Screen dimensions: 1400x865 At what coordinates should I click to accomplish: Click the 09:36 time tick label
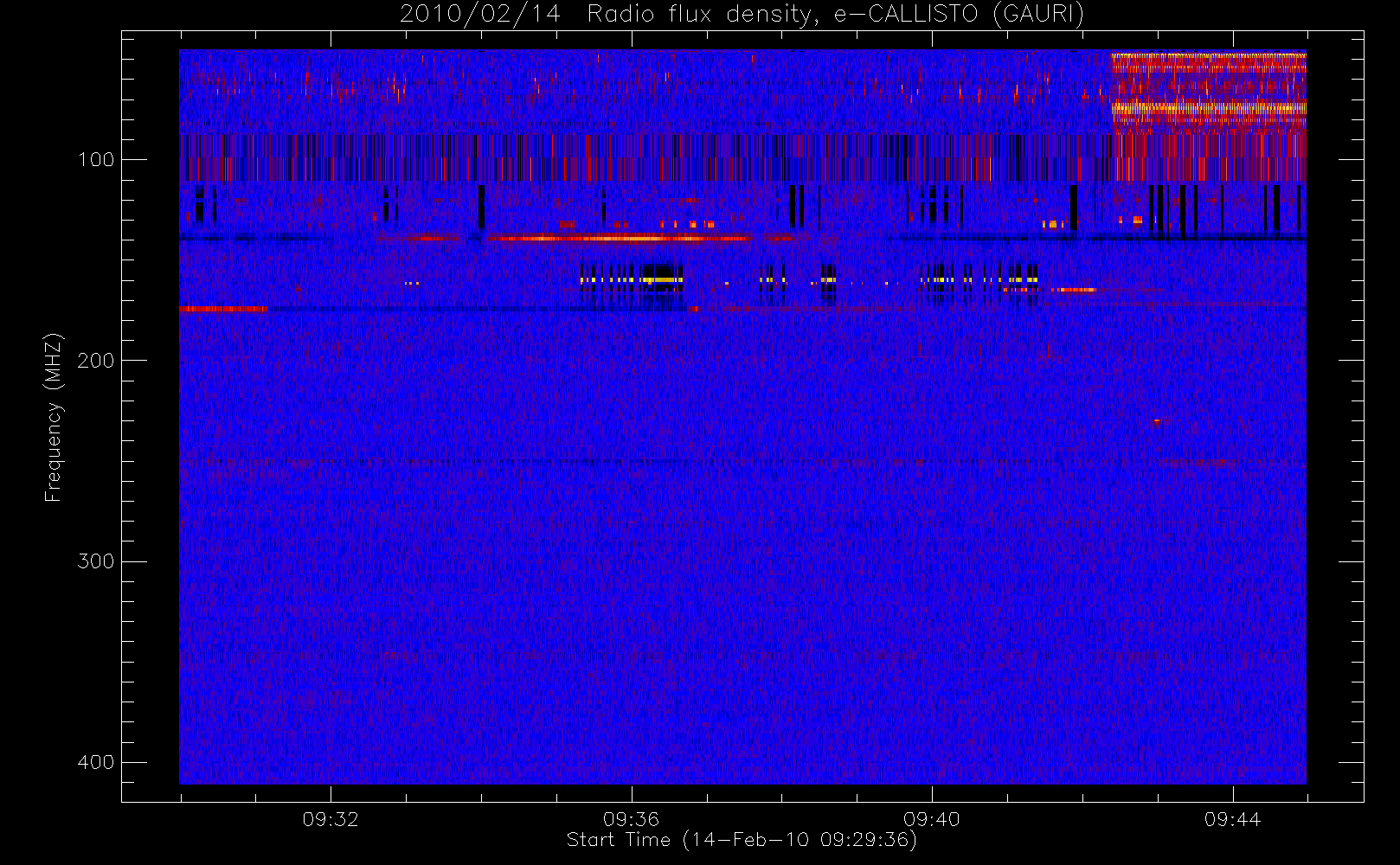point(631,819)
